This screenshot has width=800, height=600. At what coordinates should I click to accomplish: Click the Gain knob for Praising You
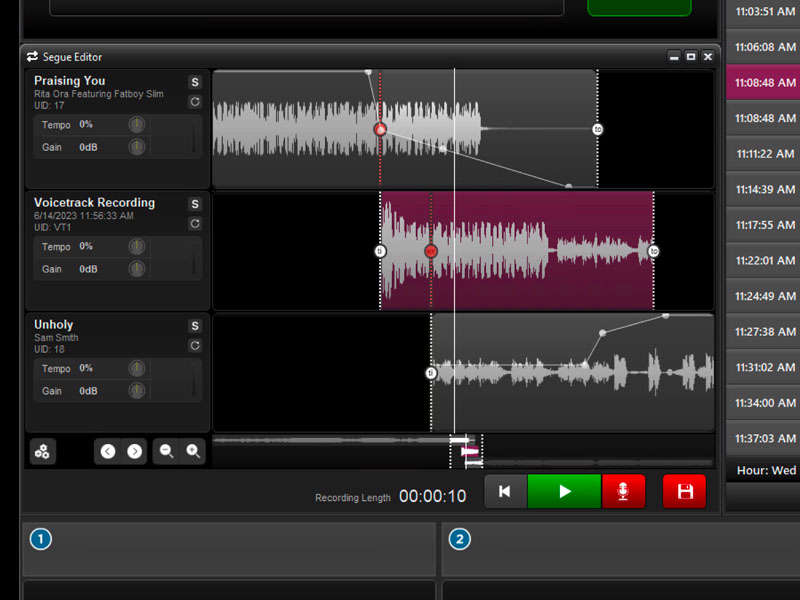click(137, 147)
